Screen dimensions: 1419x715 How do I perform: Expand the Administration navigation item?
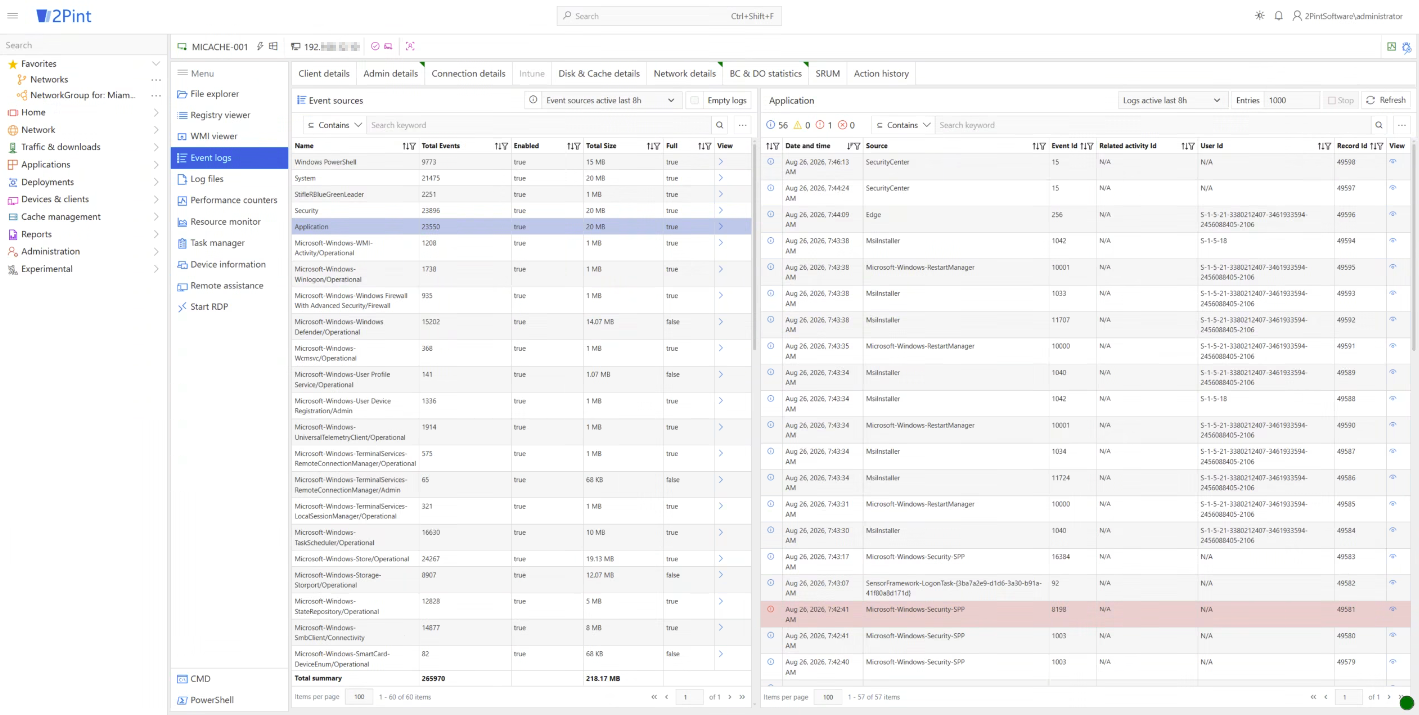click(x=156, y=252)
